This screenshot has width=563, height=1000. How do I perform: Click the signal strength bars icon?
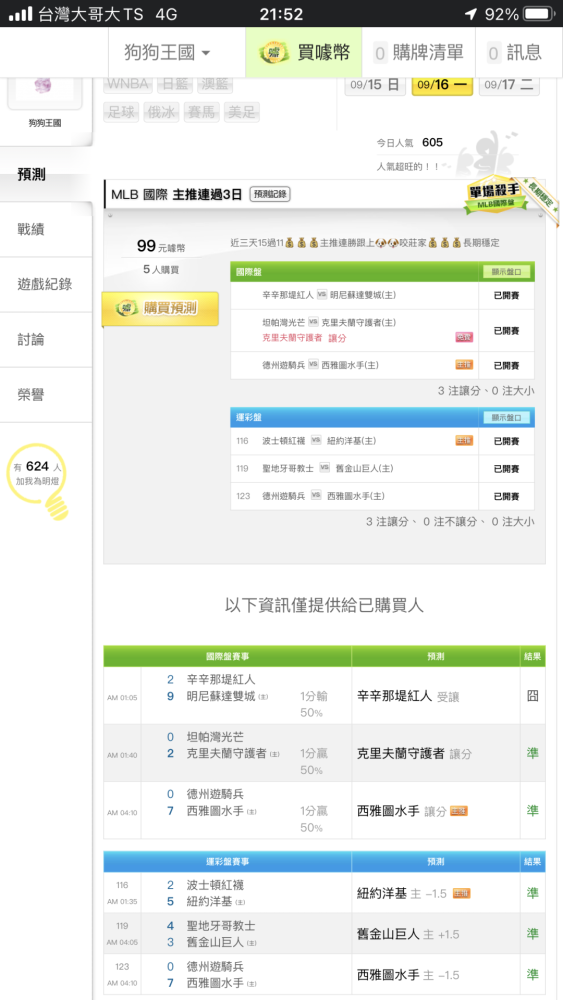pos(20,14)
